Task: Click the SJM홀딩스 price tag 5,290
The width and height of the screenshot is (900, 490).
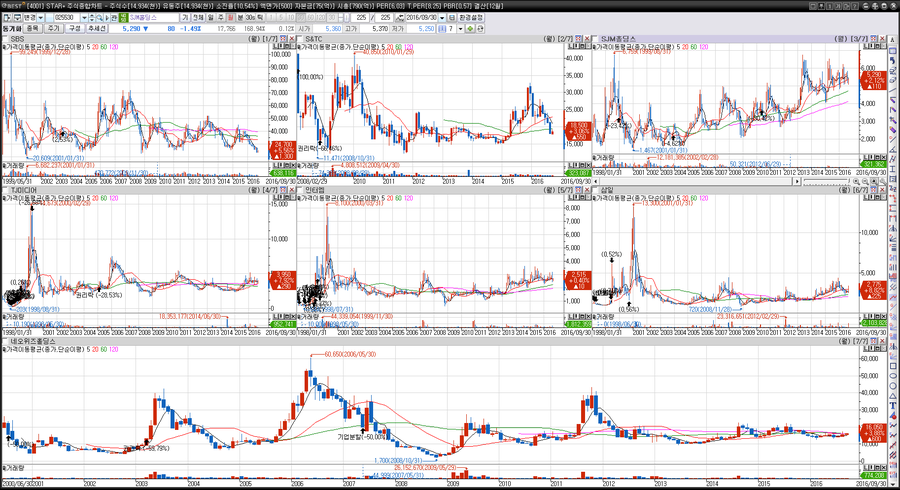Action: (873, 80)
